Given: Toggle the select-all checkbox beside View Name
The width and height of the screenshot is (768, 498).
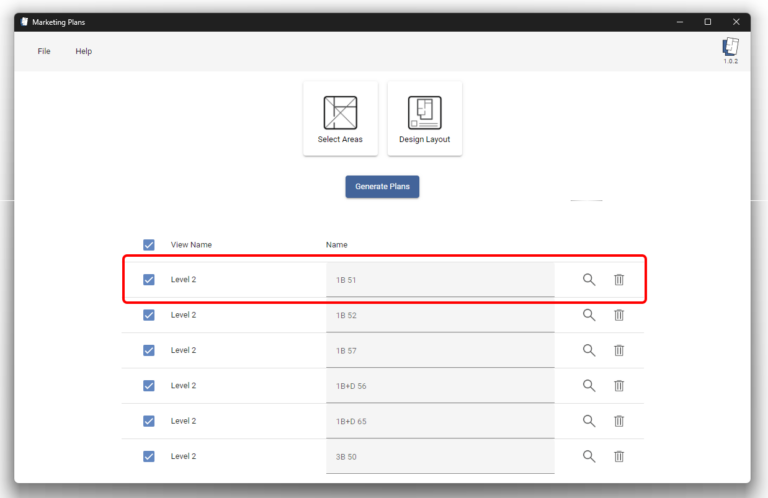Looking at the screenshot, I should [x=149, y=245].
